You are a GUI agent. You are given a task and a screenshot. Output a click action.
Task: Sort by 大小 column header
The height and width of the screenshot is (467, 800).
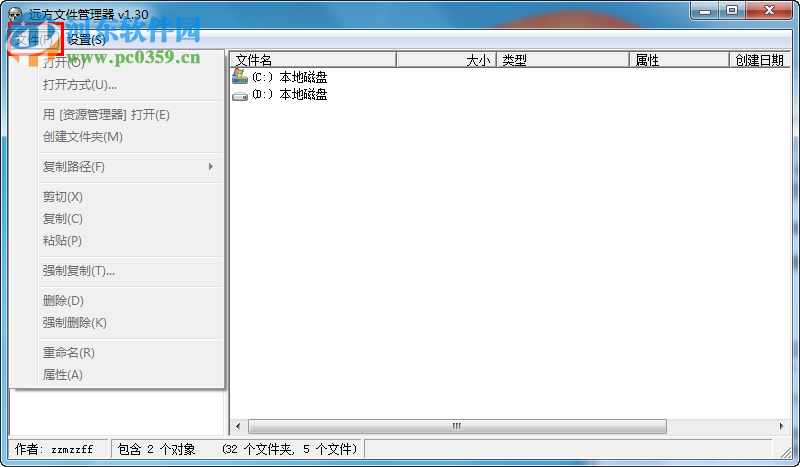coord(446,60)
